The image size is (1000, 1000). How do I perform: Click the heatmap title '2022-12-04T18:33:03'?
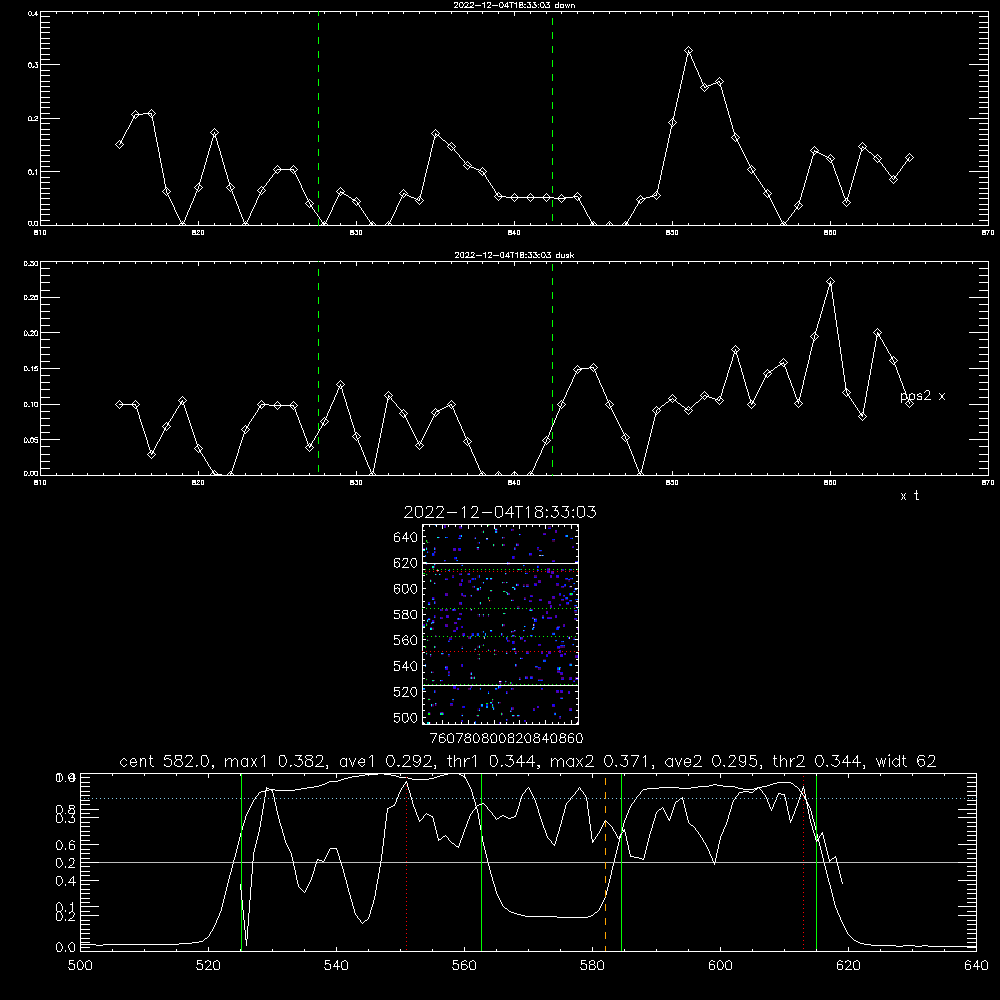(500, 512)
